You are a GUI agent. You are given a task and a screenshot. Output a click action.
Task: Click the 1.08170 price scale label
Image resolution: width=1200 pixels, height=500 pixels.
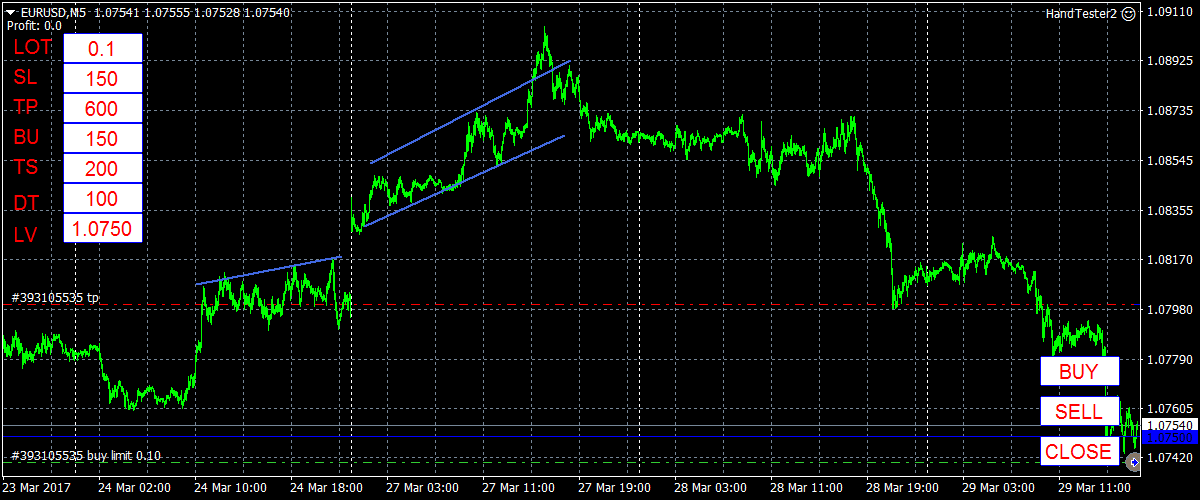[1168, 260]
